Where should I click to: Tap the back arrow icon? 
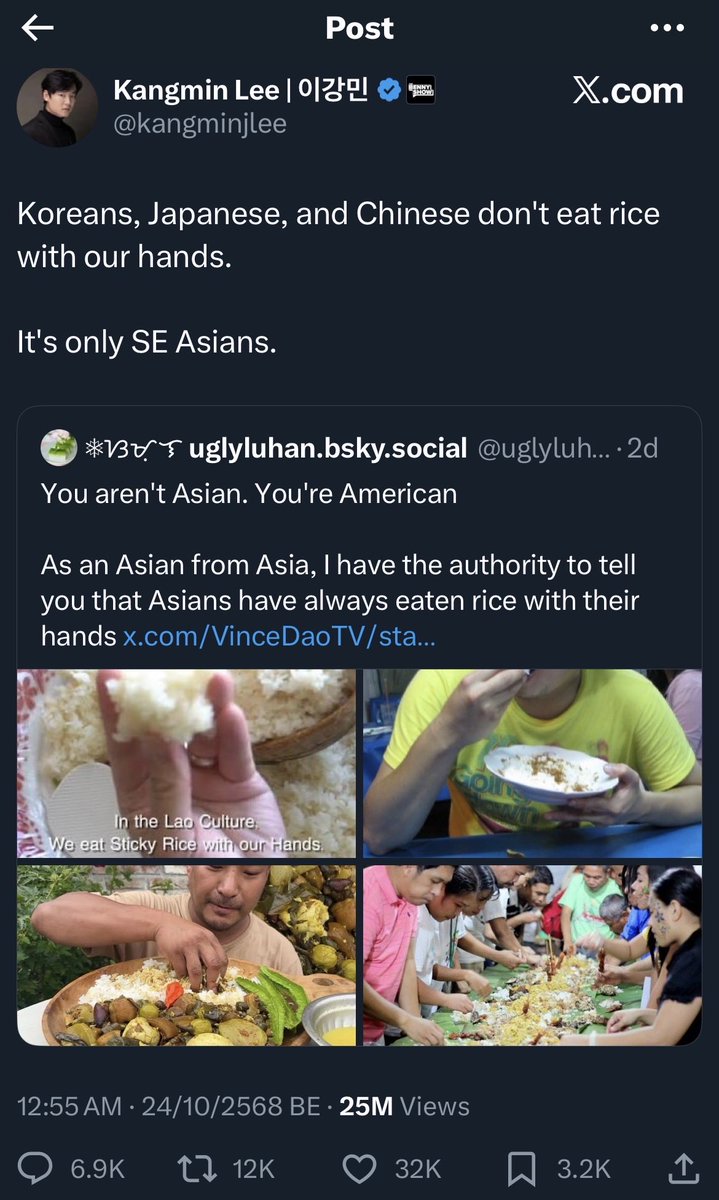38,29
